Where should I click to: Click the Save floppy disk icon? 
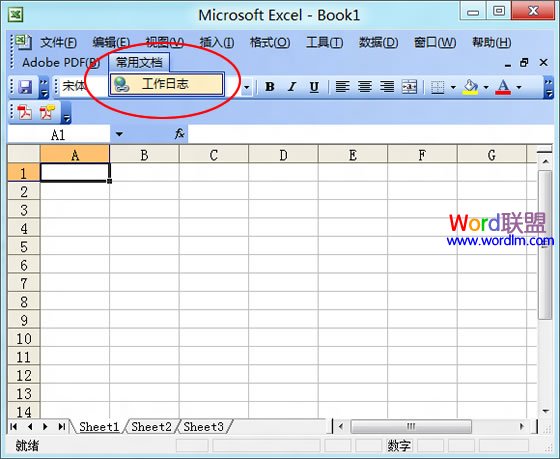point(25,87)
